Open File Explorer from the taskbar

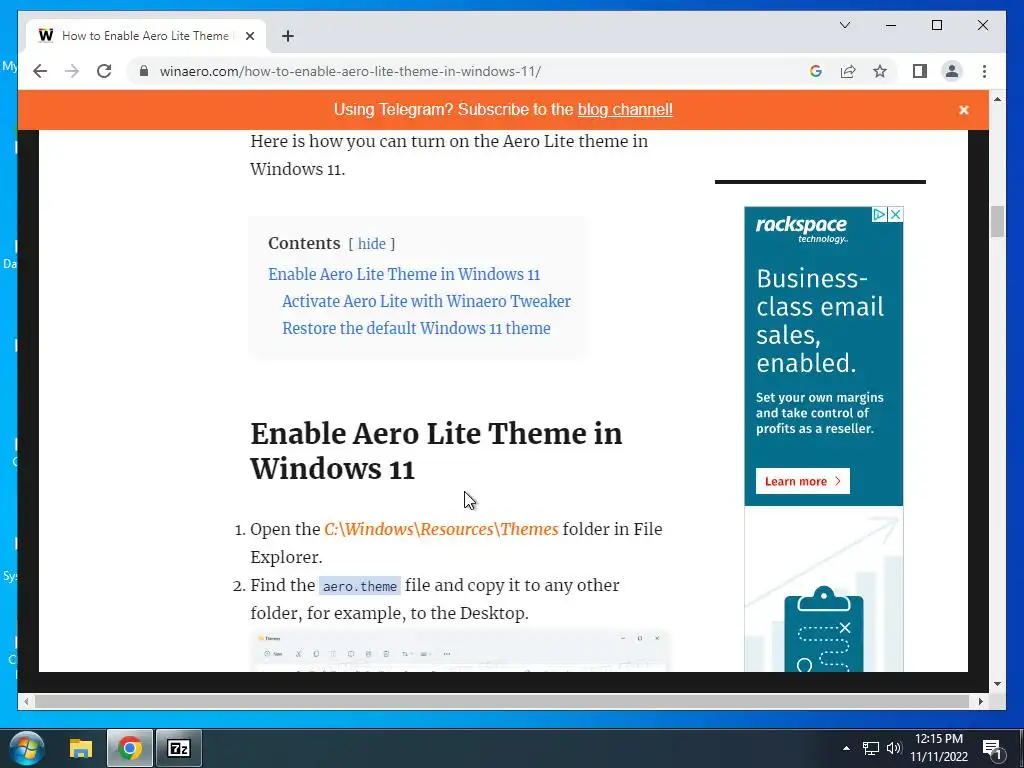(x=81, y=748)
